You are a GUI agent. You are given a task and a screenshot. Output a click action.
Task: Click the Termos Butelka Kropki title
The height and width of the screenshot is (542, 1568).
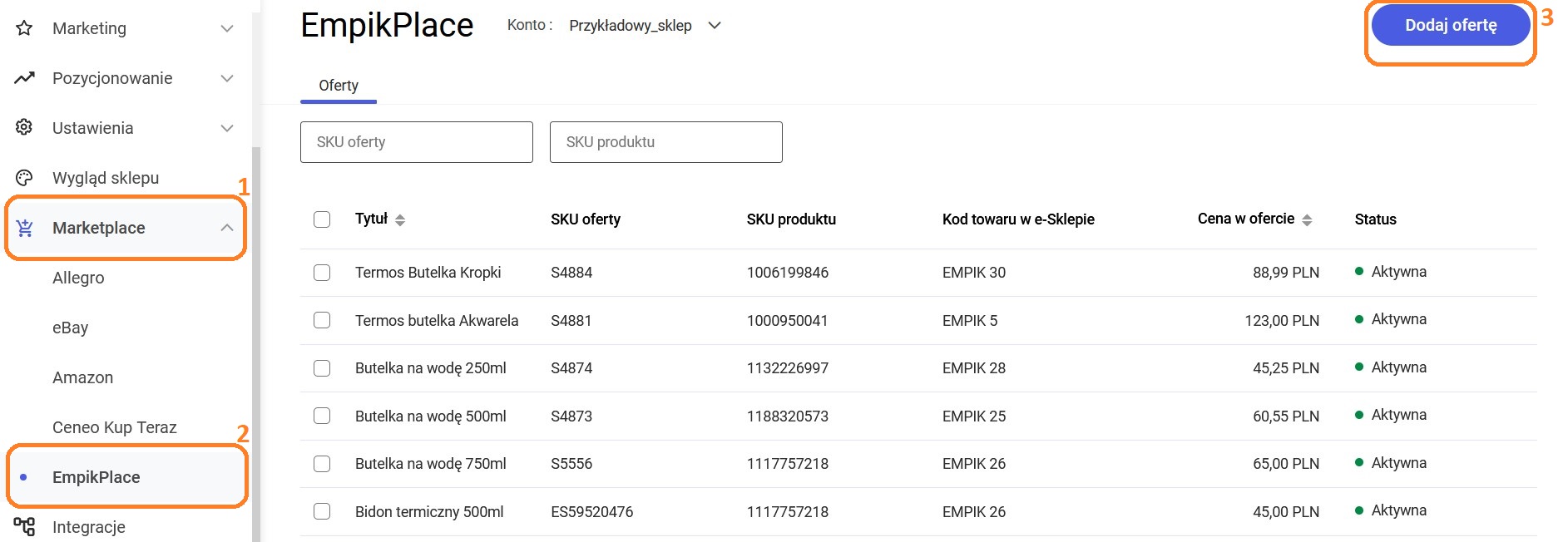(428, 273)
